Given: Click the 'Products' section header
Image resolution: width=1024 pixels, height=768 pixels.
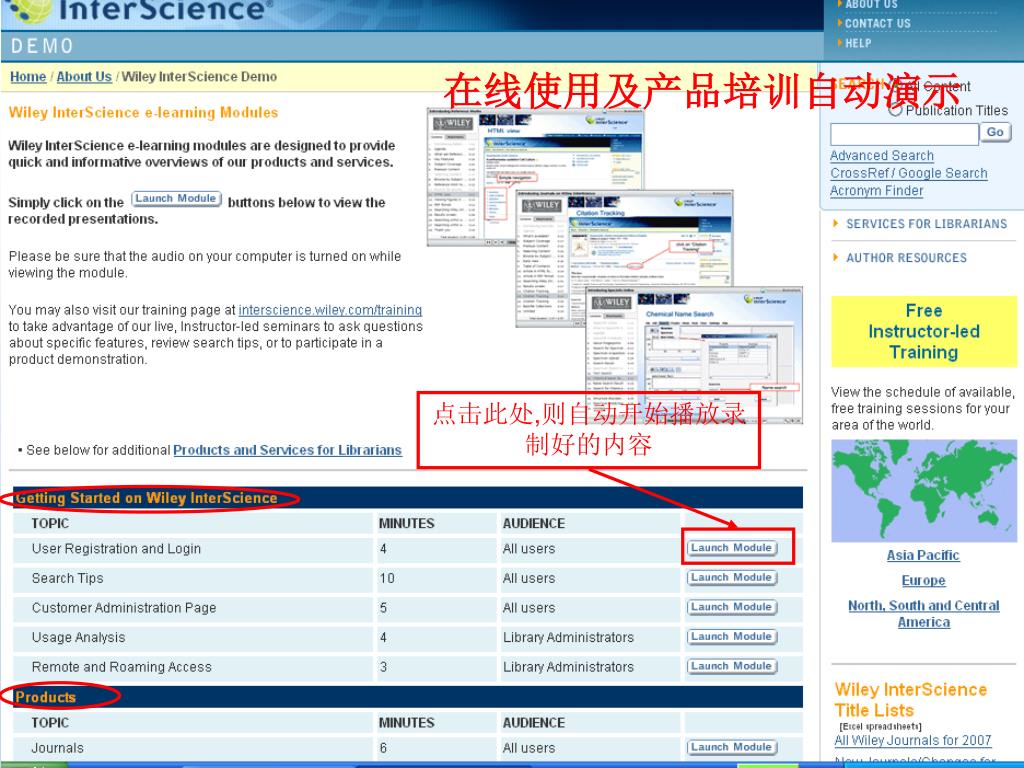Looking at the screenshot, I should (45, 697).
